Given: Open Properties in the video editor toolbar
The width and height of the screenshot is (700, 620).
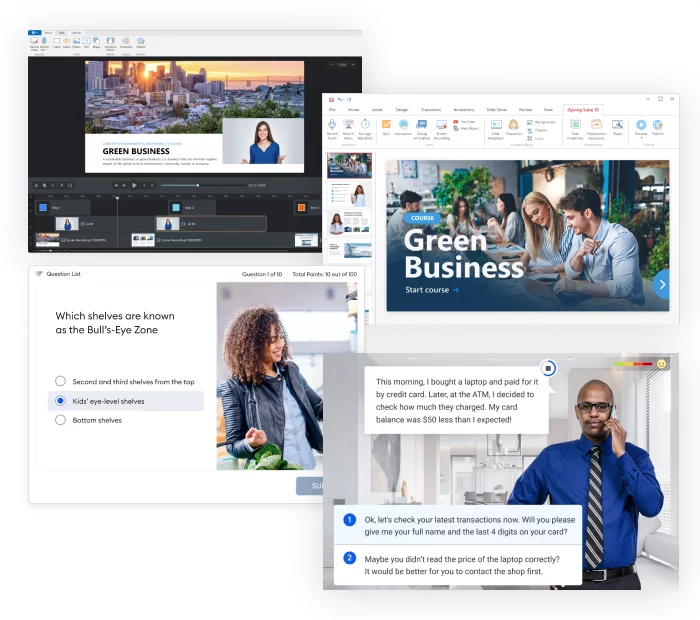Looking at the screenshot, I should tap(126, 42).
